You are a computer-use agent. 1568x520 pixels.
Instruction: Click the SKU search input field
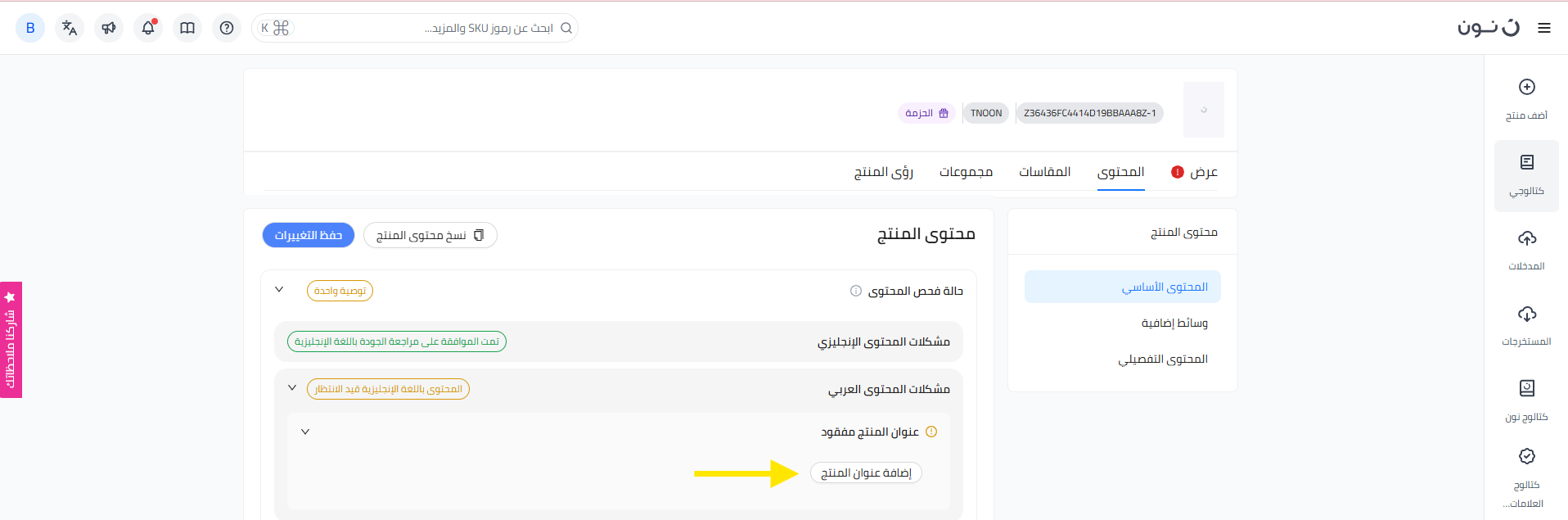[x=426, y=28]
